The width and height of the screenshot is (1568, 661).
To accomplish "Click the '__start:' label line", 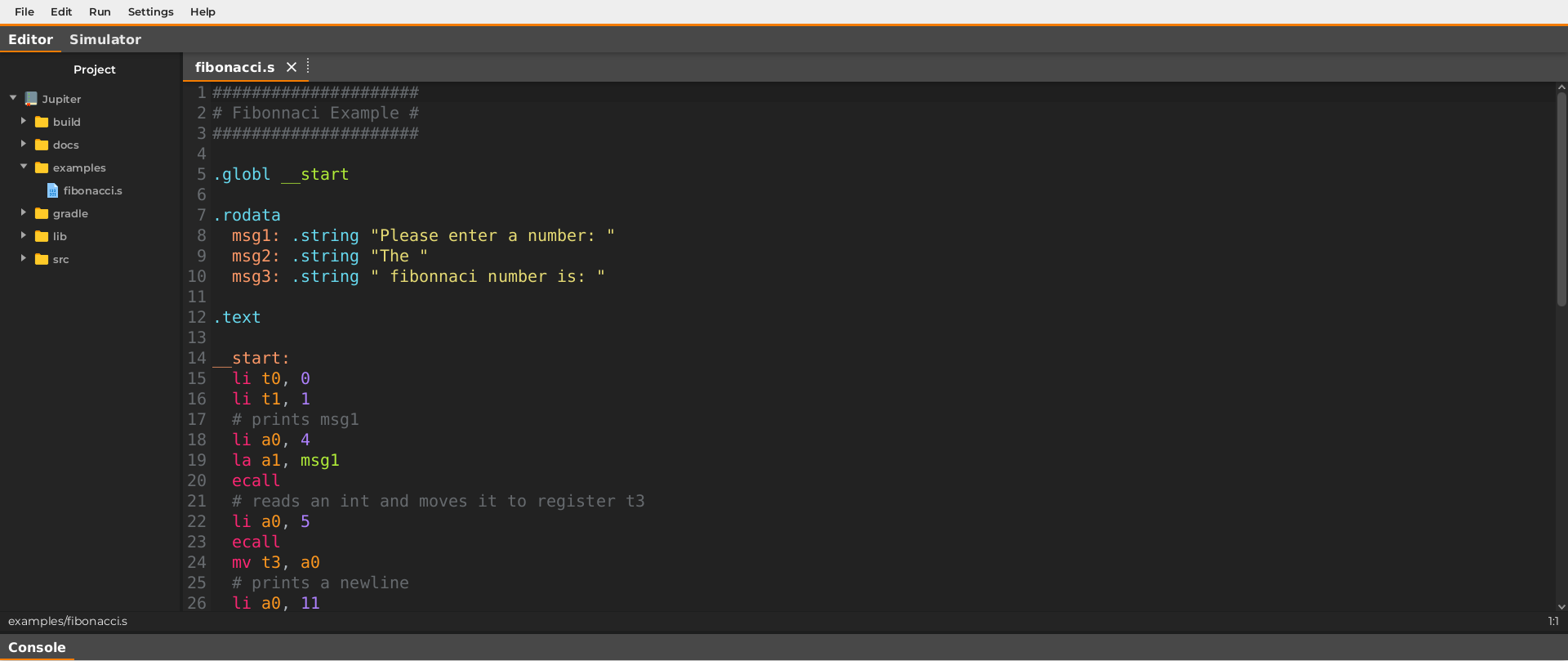I will 251,358.
